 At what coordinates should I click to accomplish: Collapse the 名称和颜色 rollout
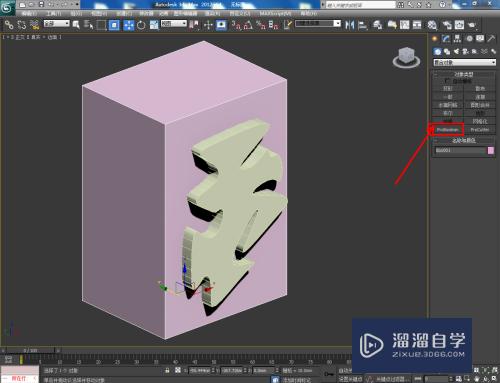point(464,140)
